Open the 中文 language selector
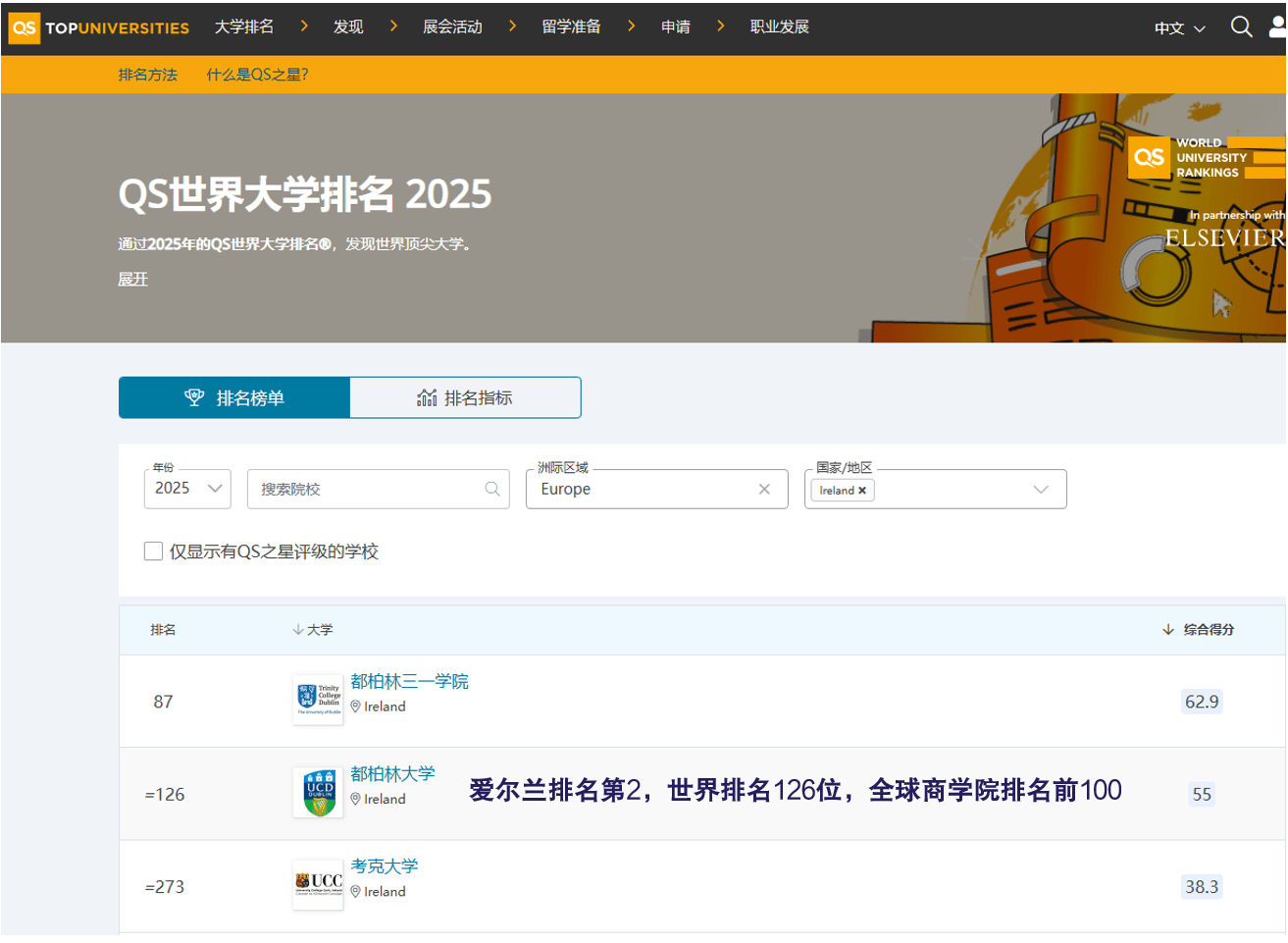 point(1179,28)
